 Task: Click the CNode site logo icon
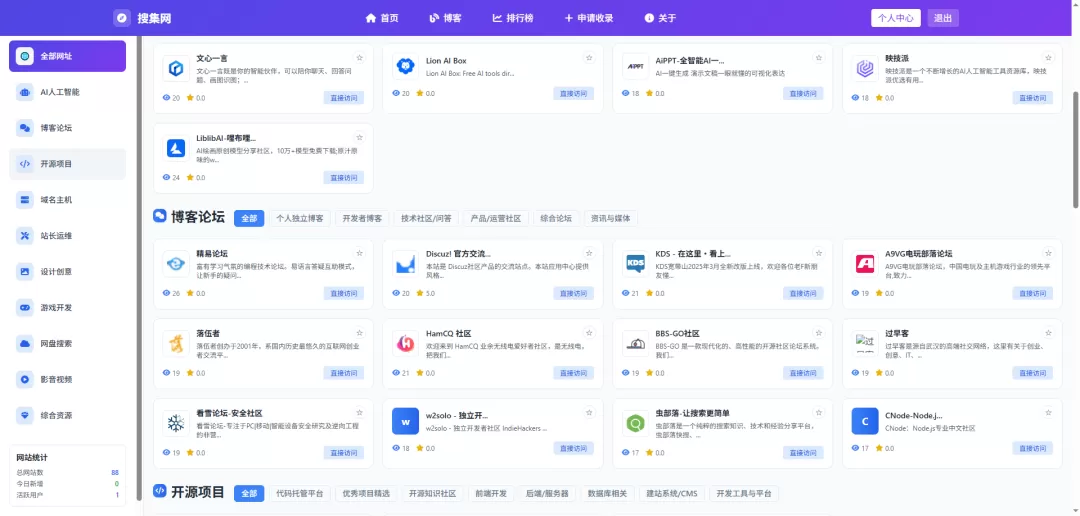point(864,422)
